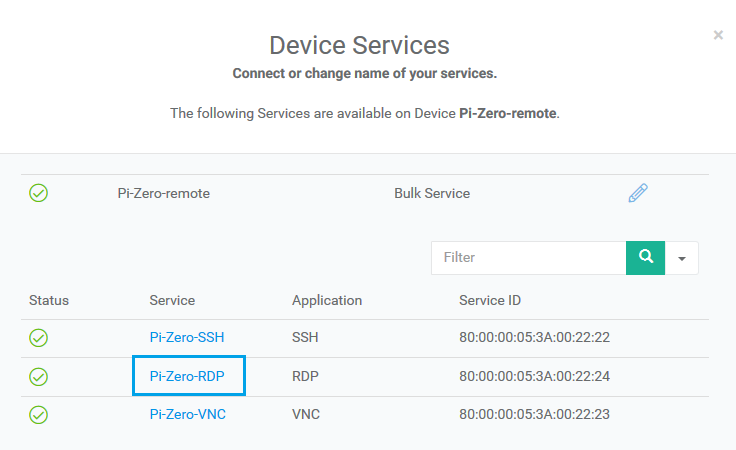
Task: Open the Pi-Zero-SSH service link
Action: click(x=187, y=337)
